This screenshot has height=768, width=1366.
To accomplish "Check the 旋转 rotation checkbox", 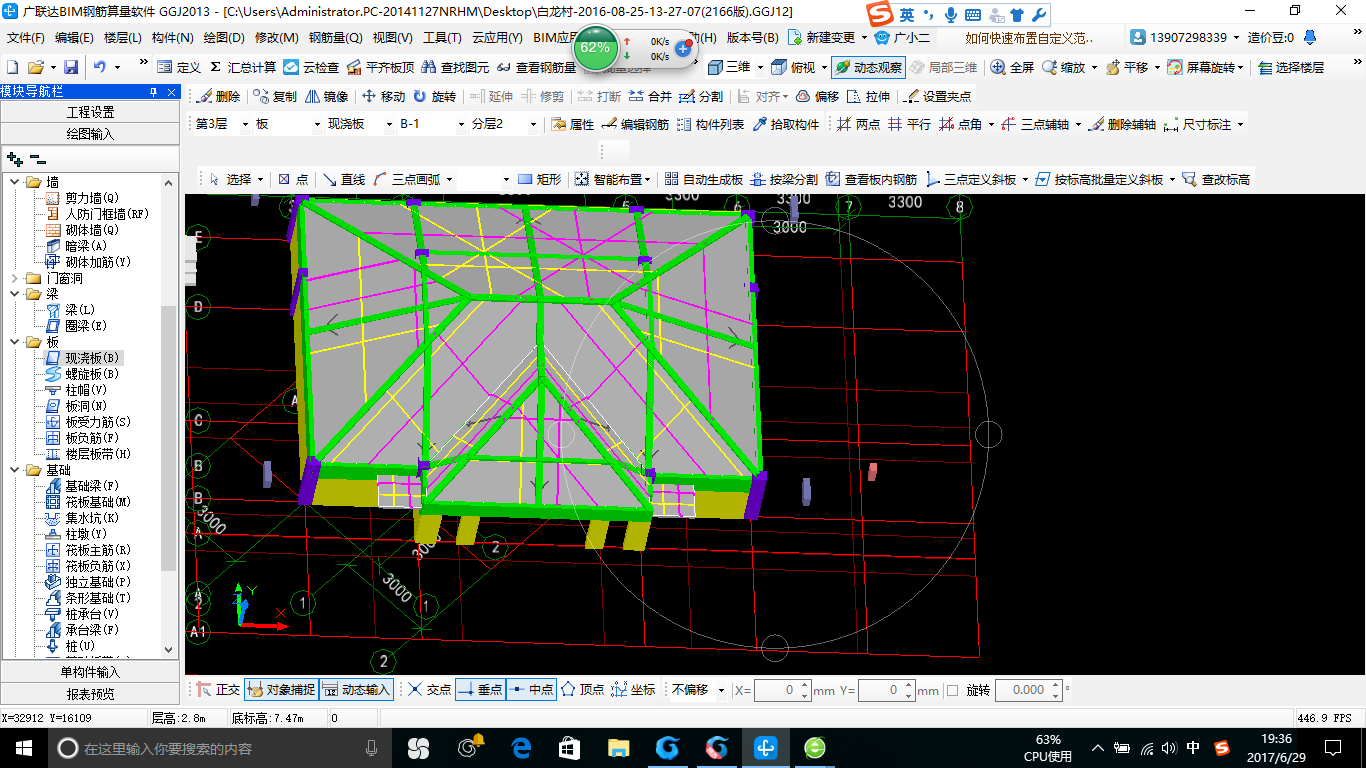I will (952, 690).
